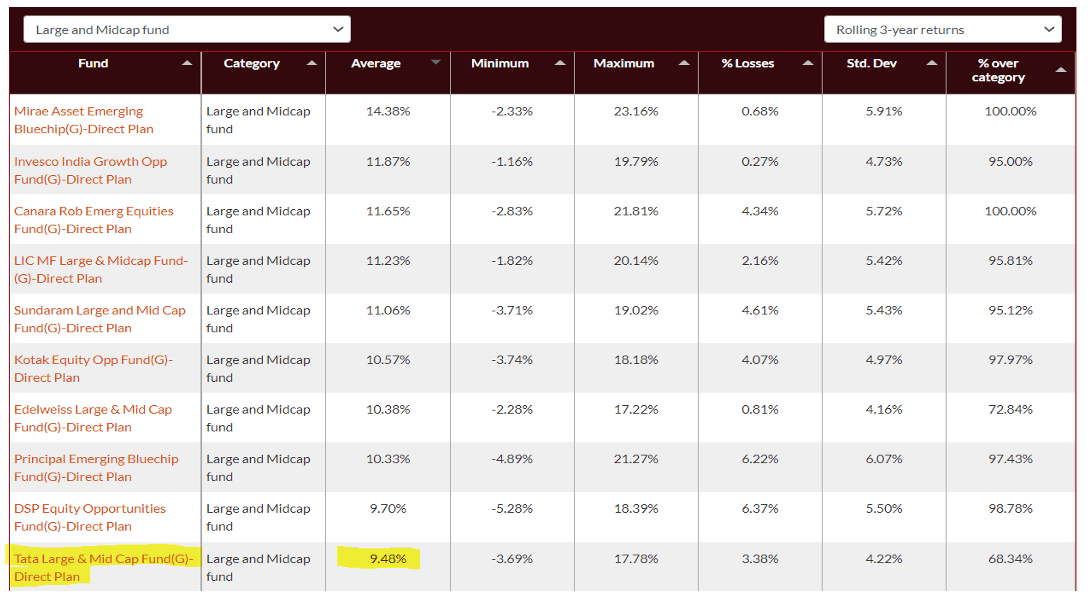
Task: Select Kotak % over category 97.97%
Action: click(x=1010, y=359)
